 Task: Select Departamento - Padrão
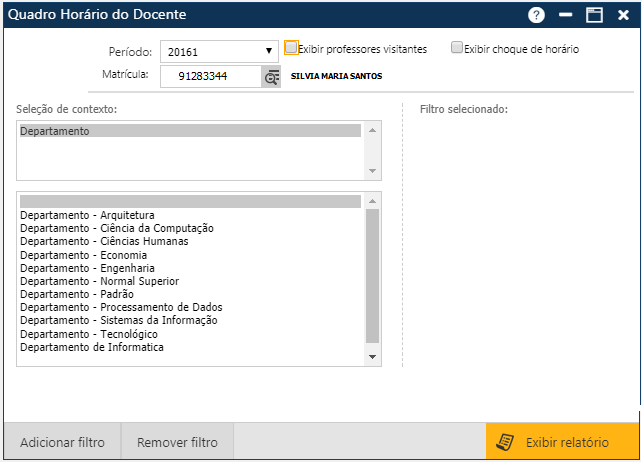pyautogui.click(x=190, y=294)
